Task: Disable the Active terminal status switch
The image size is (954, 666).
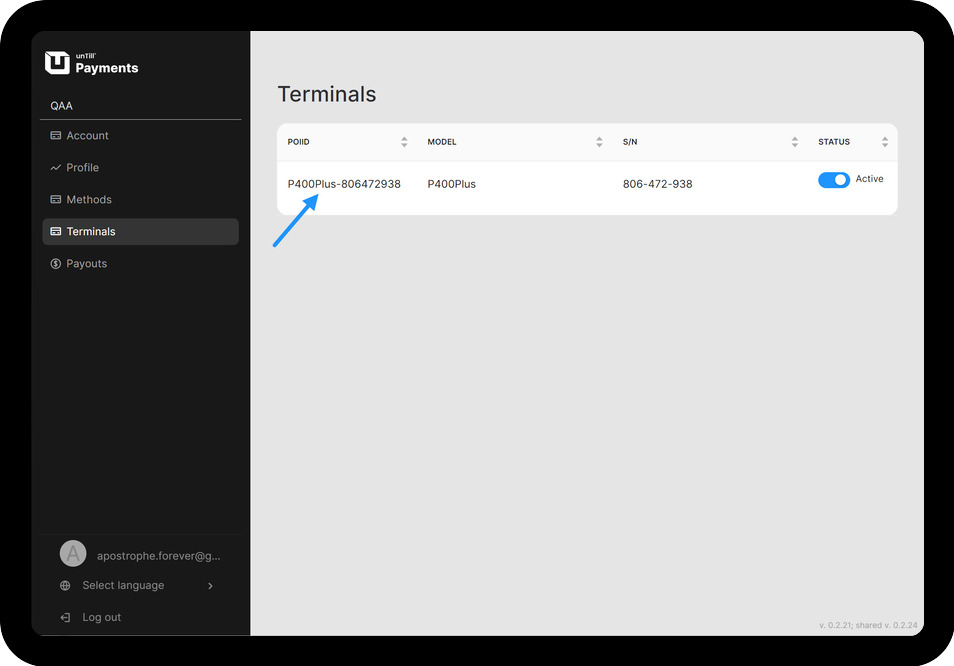Action: click(833, 180)
